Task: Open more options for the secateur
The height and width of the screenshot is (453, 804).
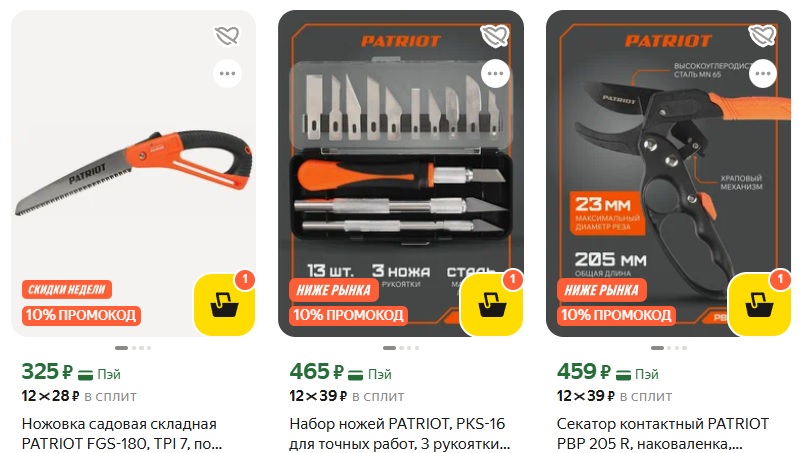Action: [763, 73]
